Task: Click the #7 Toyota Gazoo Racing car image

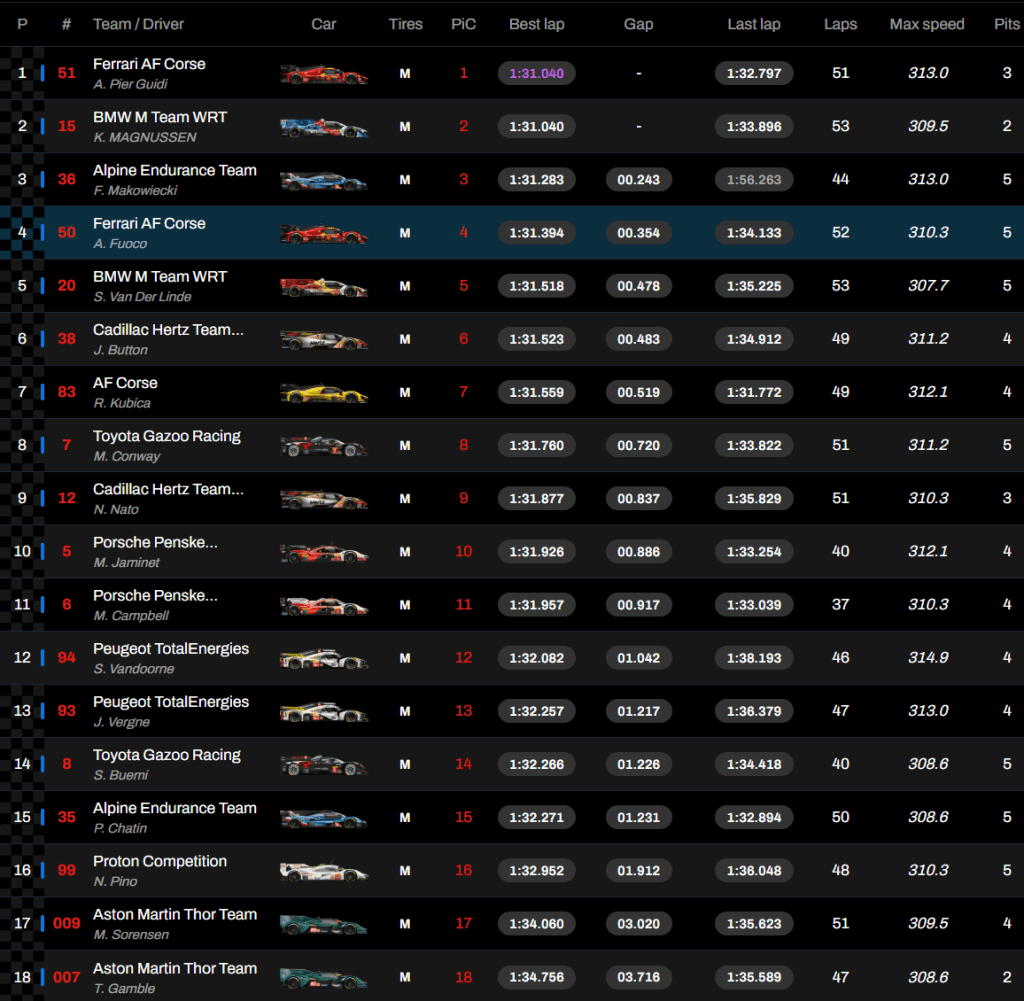Action: tap(324, 446)
